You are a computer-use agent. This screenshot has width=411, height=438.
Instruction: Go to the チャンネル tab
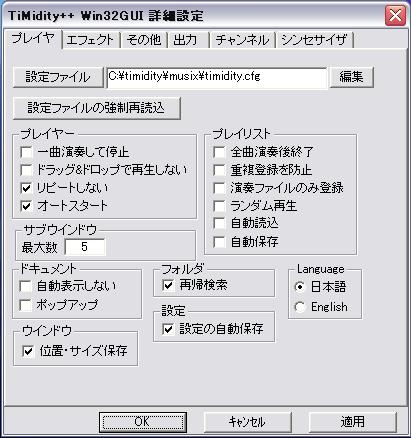[242, 40]
